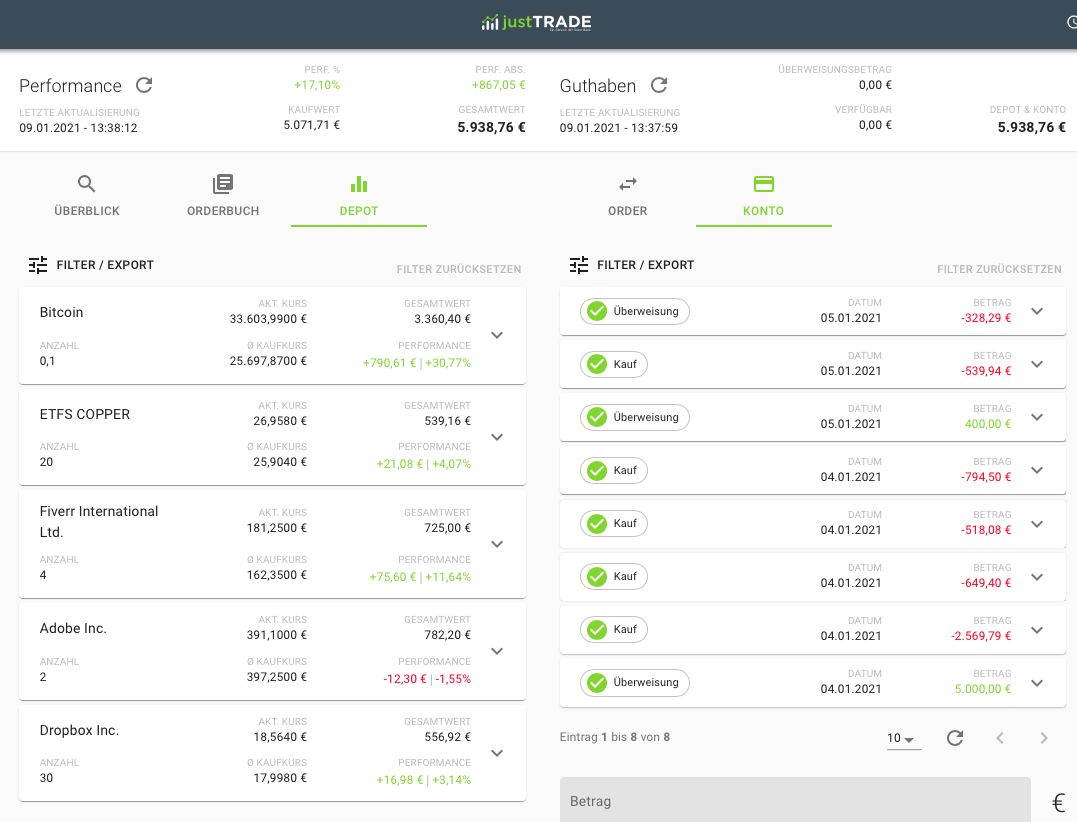Click the Überweisung chip dated 05.01.2021 -328,29 €

point(635,311)
